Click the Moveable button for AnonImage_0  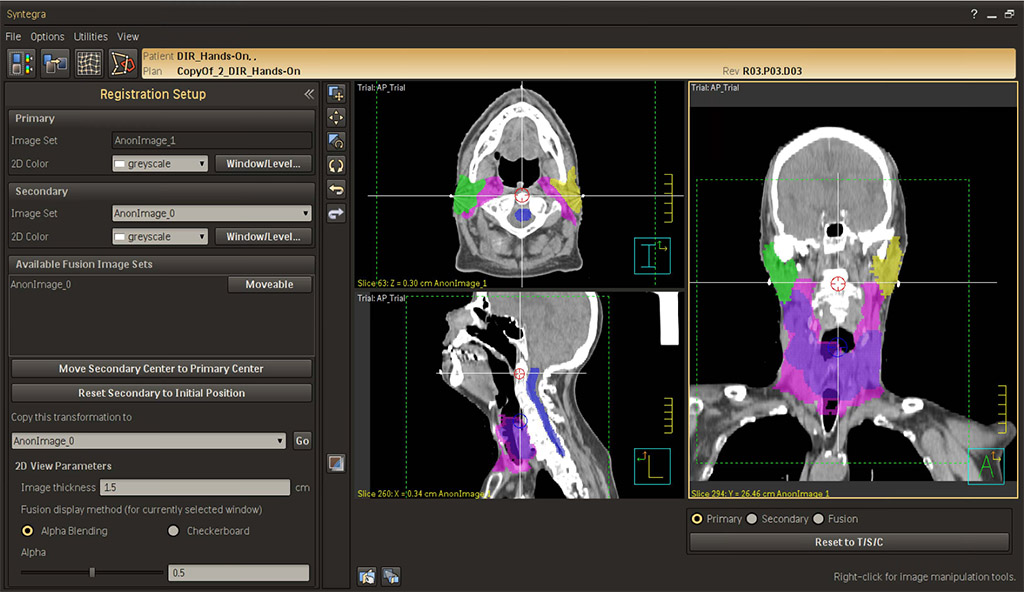coord(269,284)
